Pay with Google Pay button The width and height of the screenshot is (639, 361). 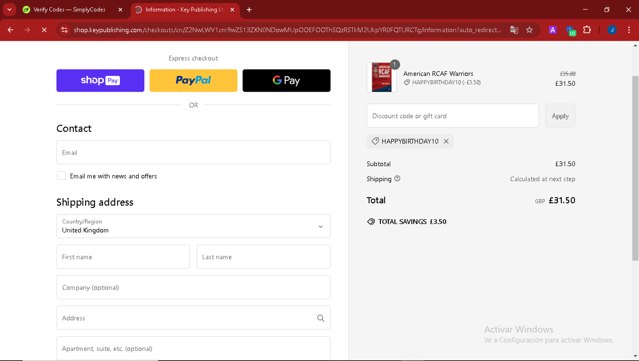(x=286, y=80)
